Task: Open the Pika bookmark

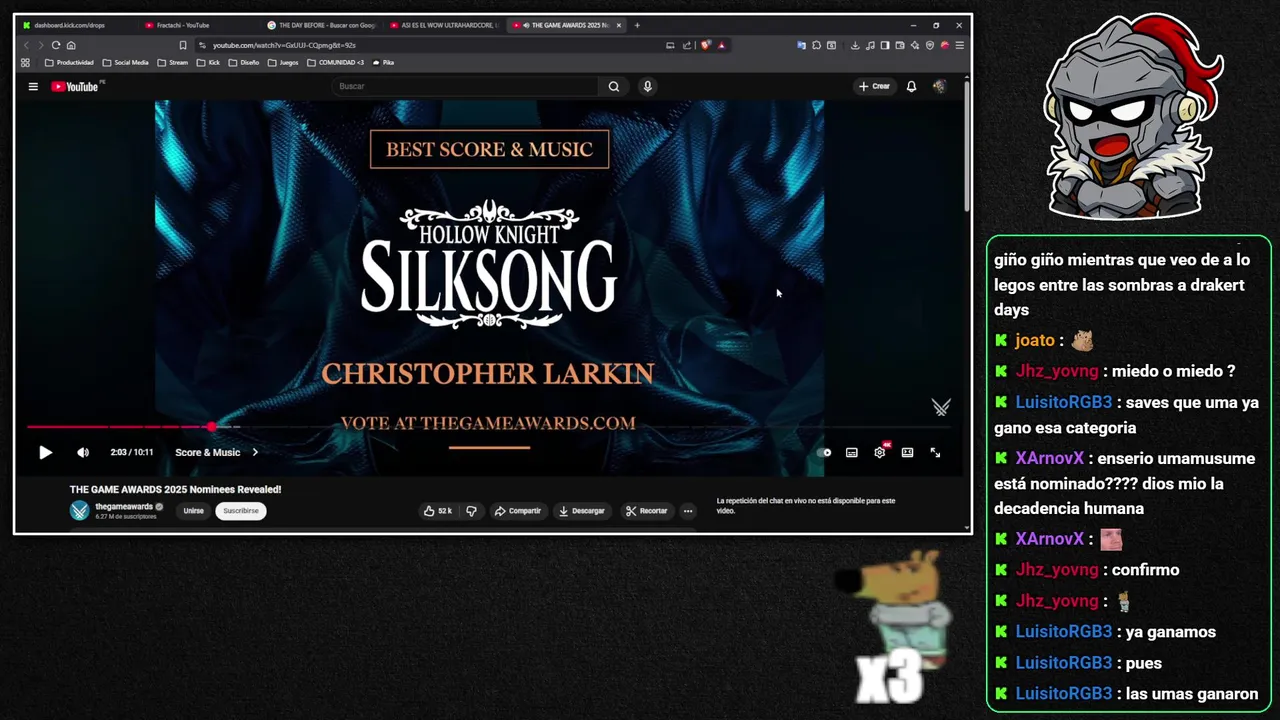Action: point(383,62)
